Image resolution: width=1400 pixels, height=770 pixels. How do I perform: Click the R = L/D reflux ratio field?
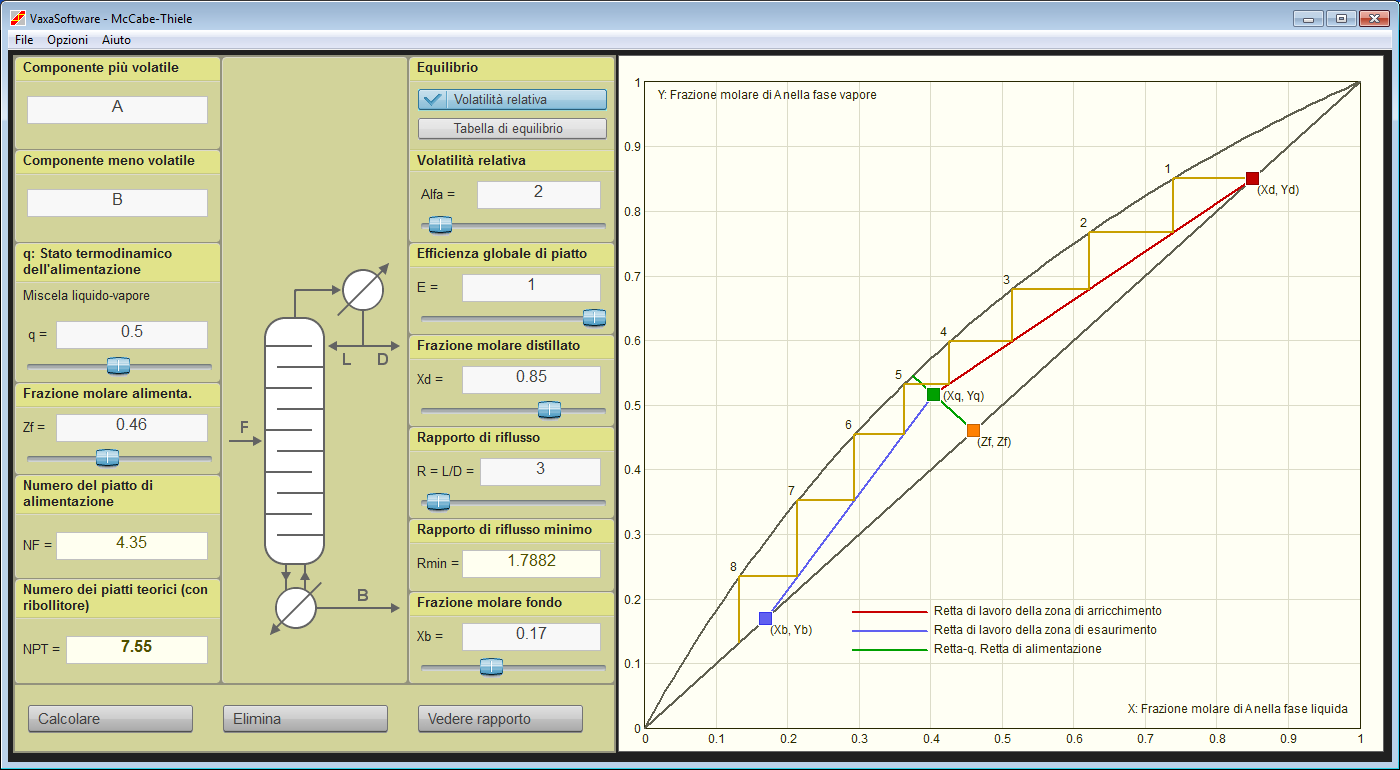(x=540, y=471)
